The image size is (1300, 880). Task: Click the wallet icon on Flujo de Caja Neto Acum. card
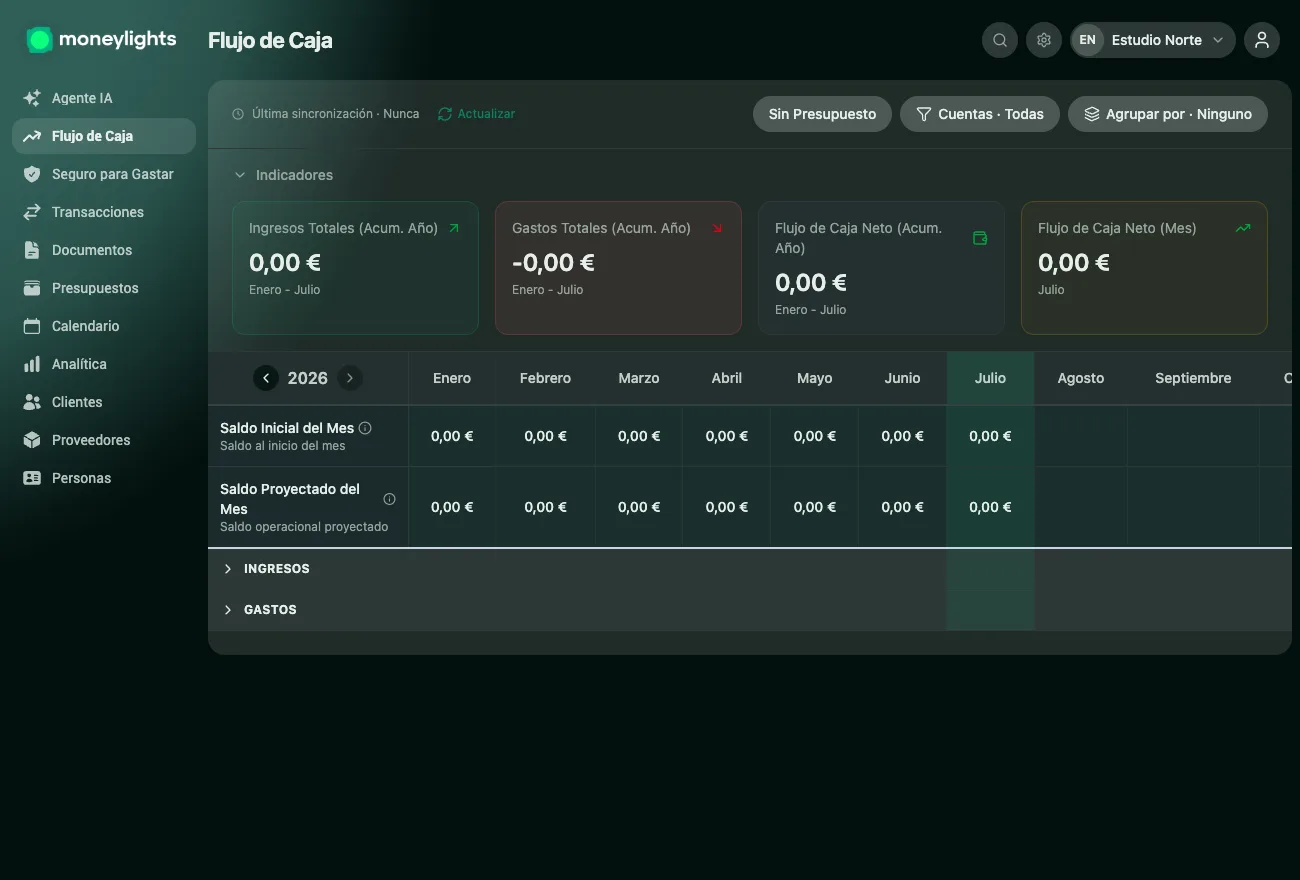pyautogui.click(x=980, y=238)
